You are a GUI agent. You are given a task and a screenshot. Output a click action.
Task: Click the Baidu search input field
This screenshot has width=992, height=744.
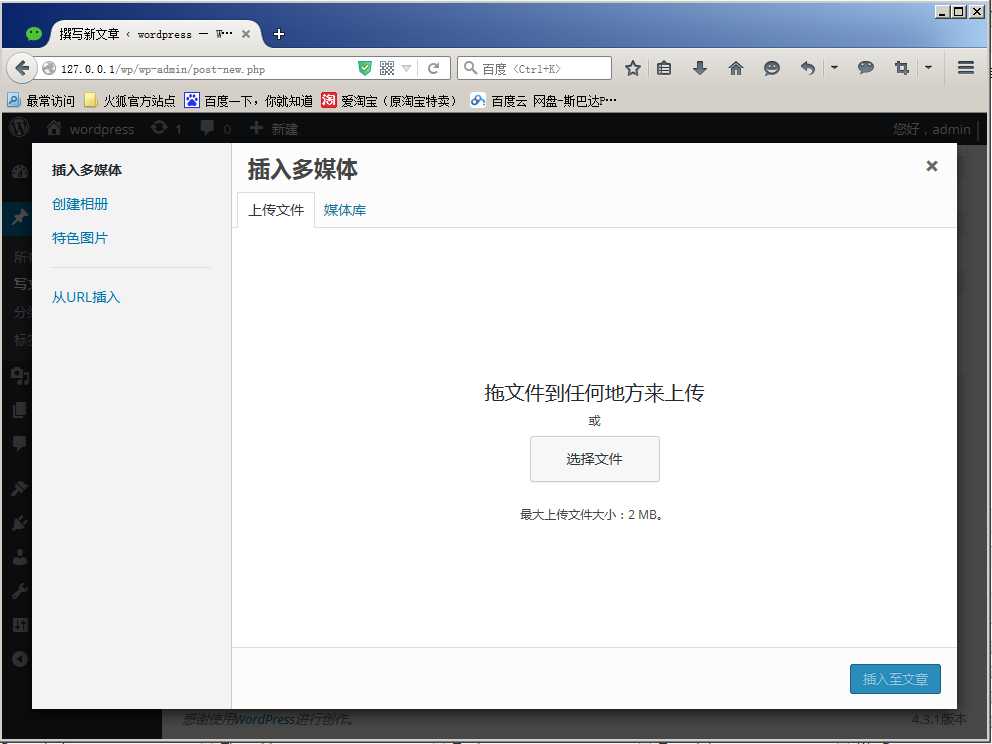point(535,68)
